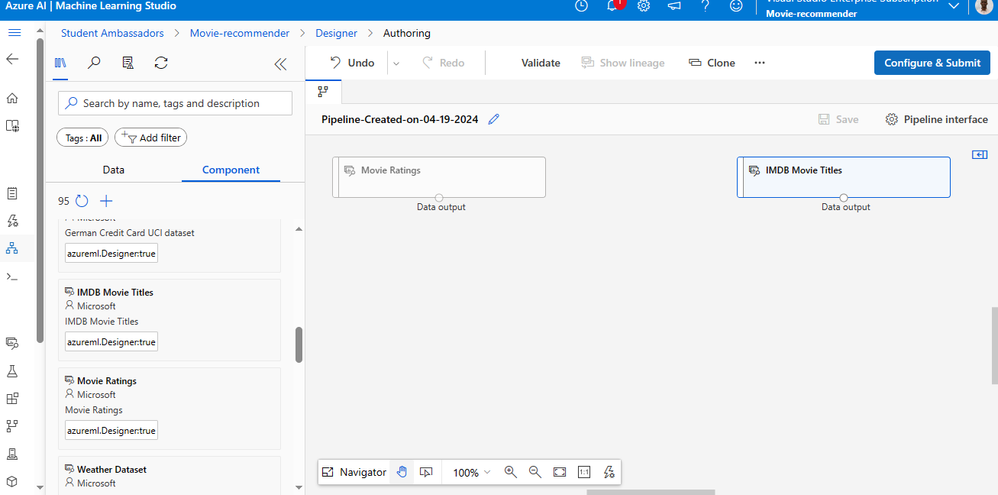The width and height of the screenshot is (998, 495).
Task: Edit the pipeline name with pencil icon
Action: (x=493, y=119)
